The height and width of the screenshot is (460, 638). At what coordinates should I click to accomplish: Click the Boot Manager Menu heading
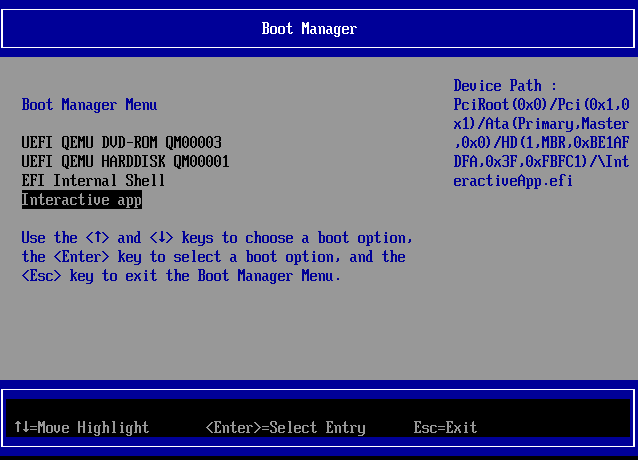click(x=89, y=105)
